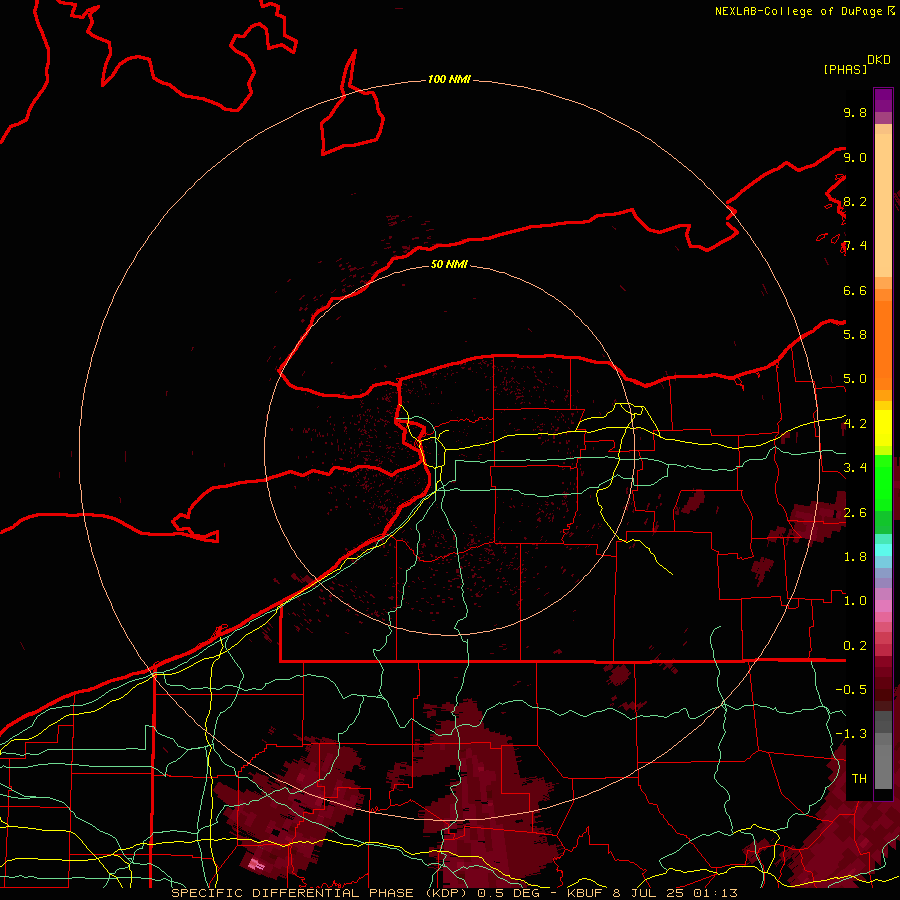Screen dimensions: 900x900
Task: Click the 9.0 value on the color scale
Action: click(x=855, y=157)
